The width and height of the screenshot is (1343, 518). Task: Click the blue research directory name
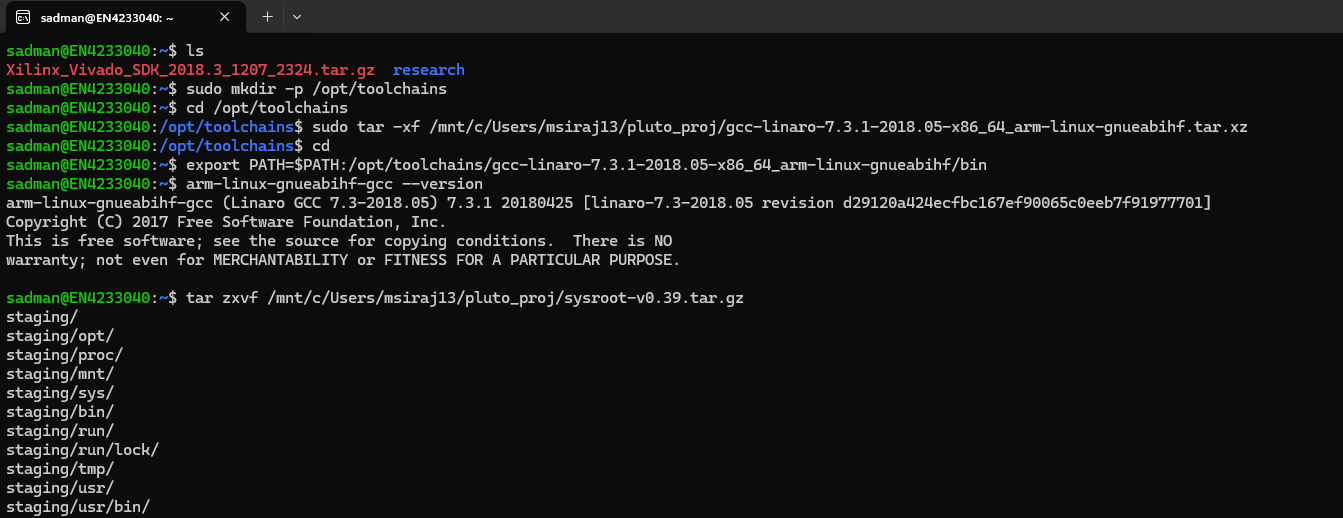pyautogui.click(x=428, y=70)
